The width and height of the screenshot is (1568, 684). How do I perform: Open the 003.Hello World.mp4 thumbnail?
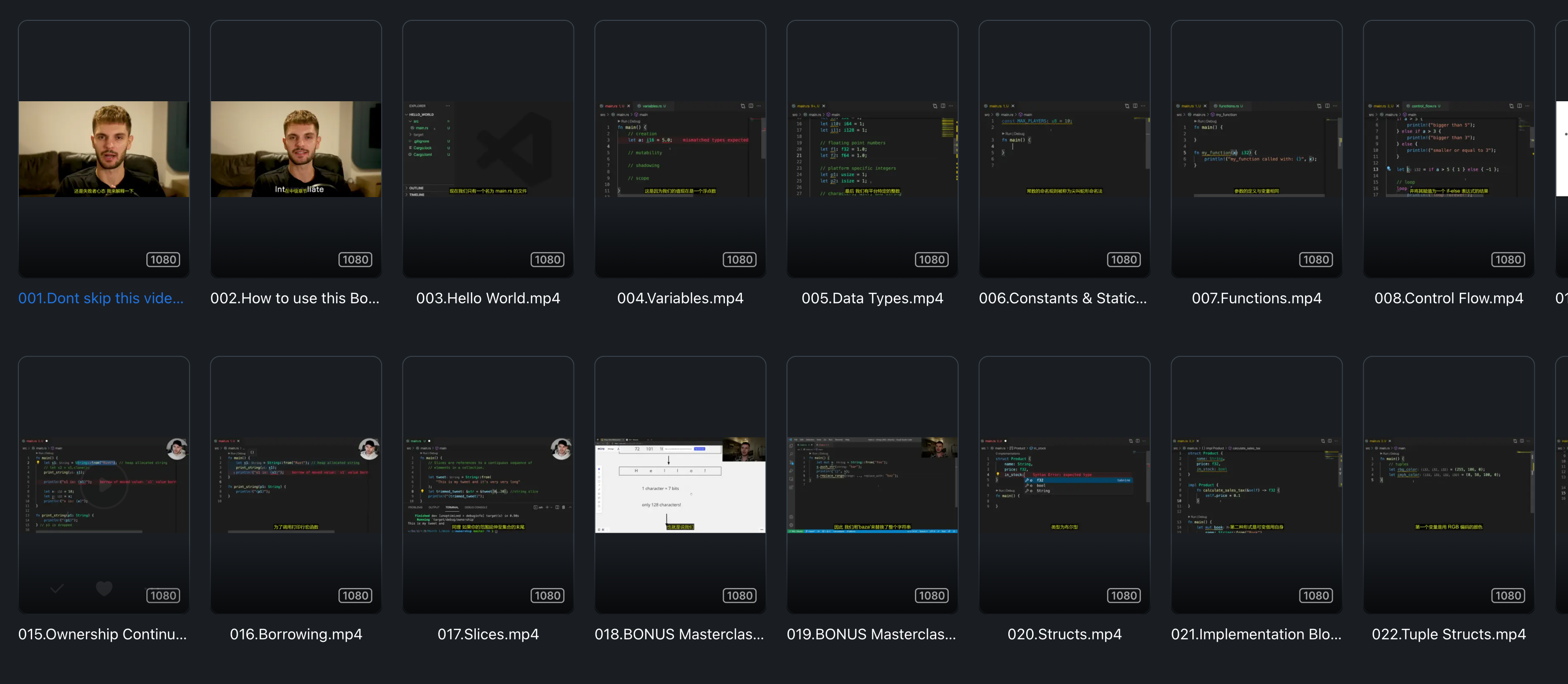tap(488, 148)
